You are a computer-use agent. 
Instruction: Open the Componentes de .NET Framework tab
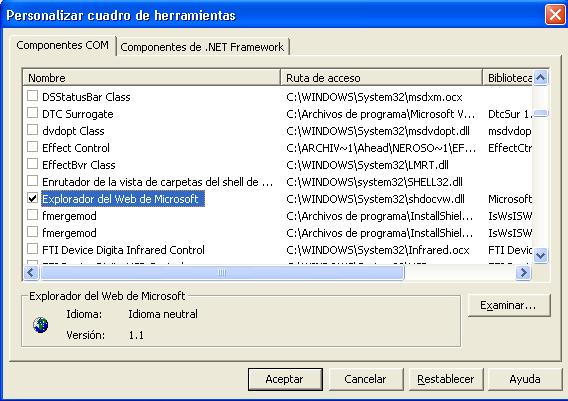[x=202, y=47]
